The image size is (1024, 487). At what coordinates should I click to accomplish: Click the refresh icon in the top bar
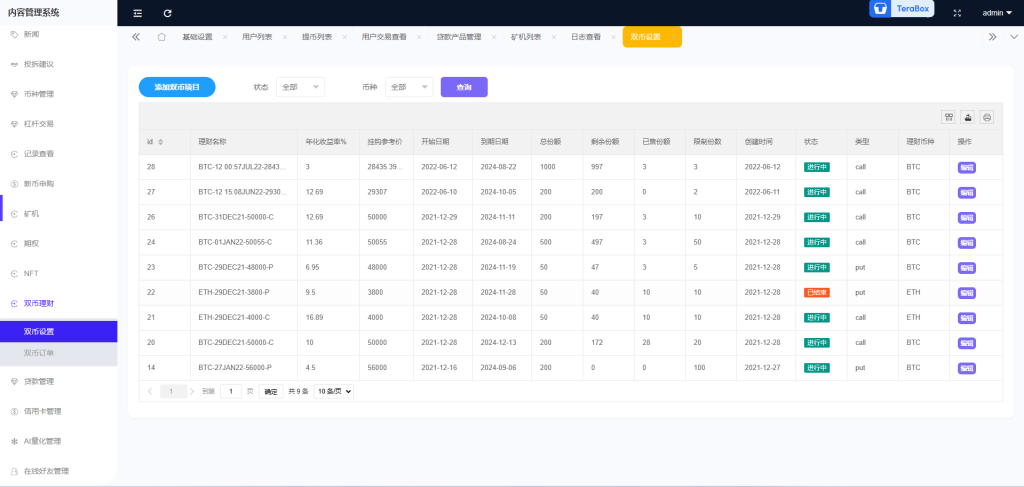click(167, 13)
